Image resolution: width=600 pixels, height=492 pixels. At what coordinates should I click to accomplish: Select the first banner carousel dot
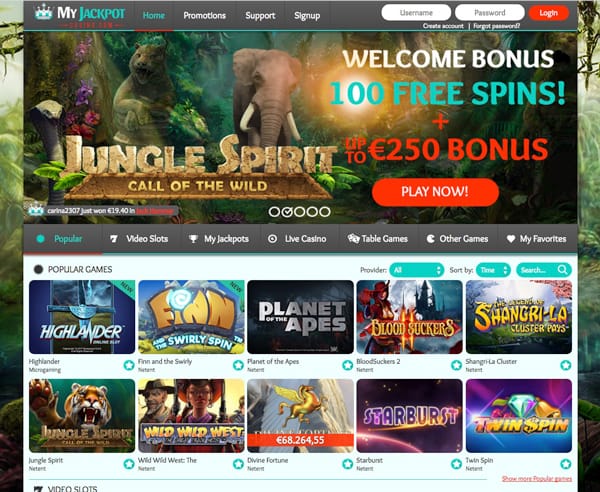[274, 212]
